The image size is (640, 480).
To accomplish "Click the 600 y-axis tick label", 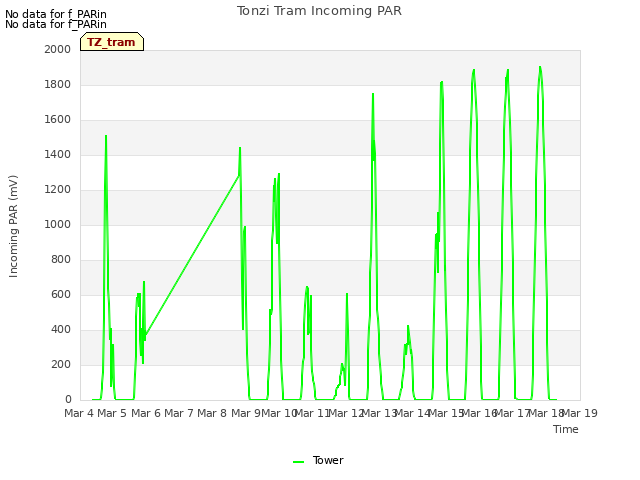I will (x=61, y=295).
